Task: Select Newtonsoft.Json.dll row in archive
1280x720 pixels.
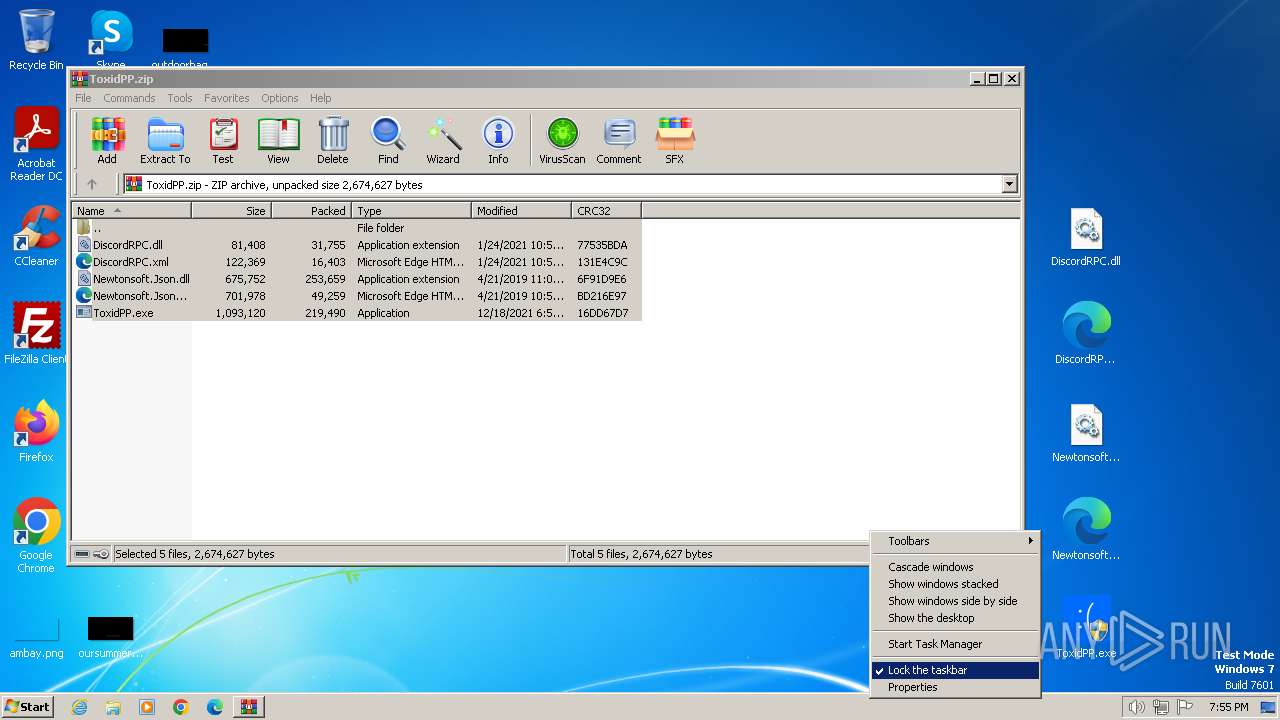Action: (356, 279)
